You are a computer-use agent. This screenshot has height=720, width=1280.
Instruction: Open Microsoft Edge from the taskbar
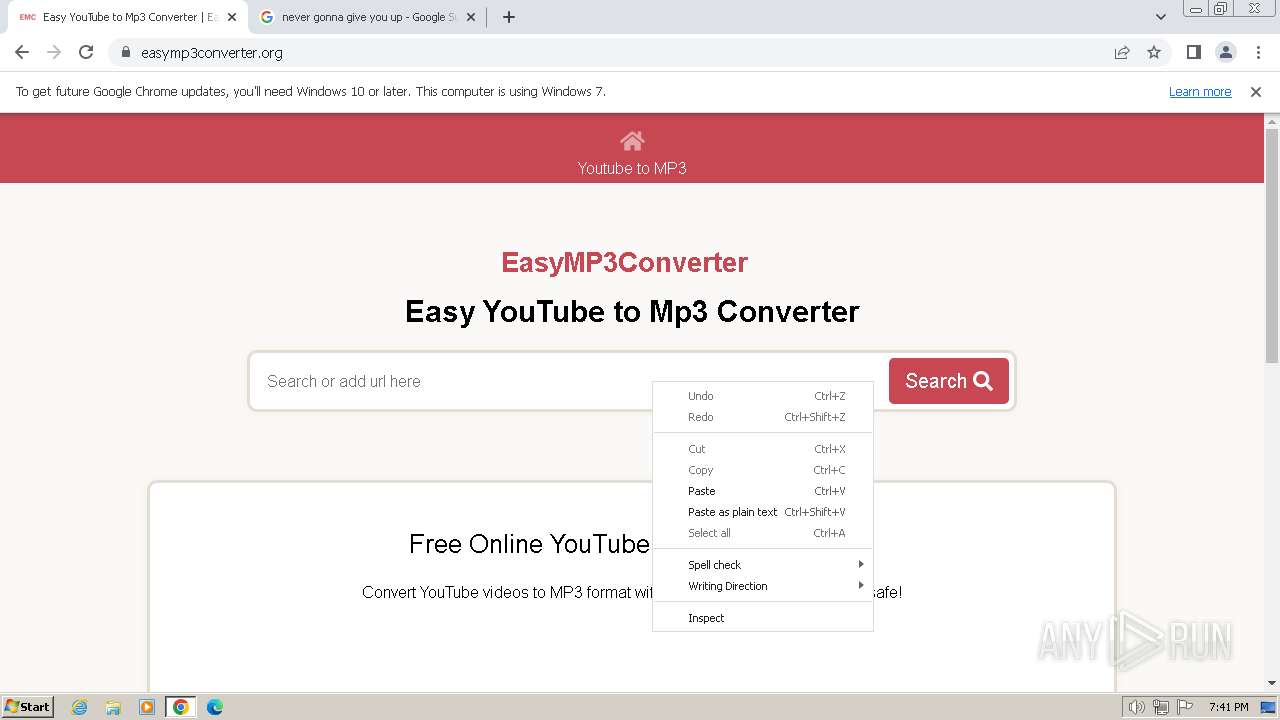[215, 707]
